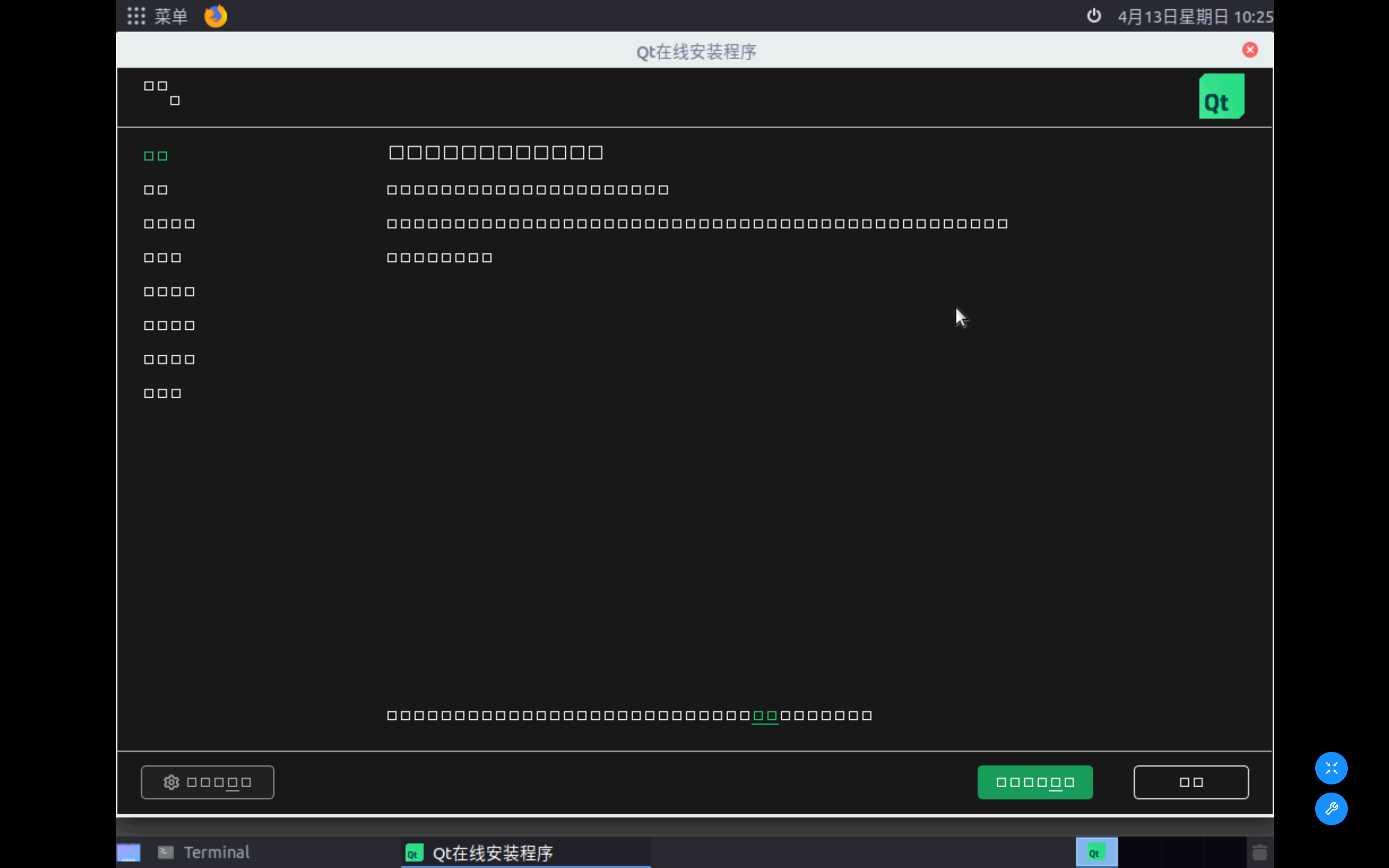Image resolution: width=1389 pixels, height=868 pixels.
Task: Switch to the Qt在线安装程序 taskbar entry
Action: [493, 852]
